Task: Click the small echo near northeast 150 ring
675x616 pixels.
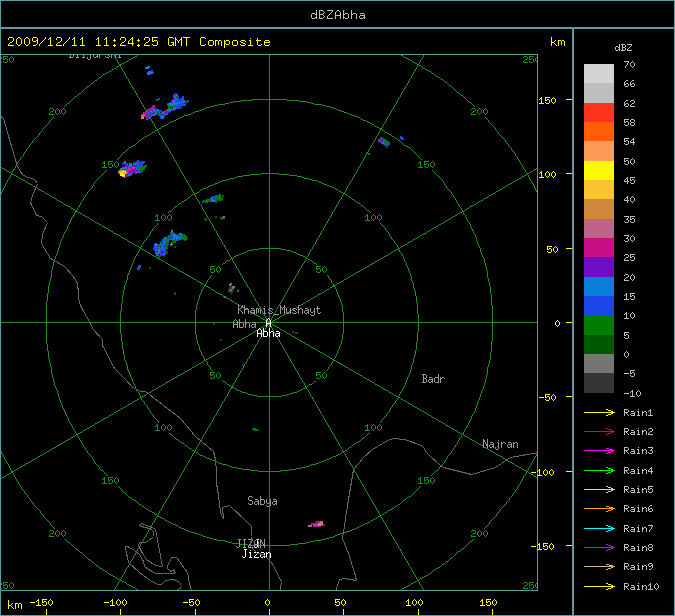Action: click(384, 142)
